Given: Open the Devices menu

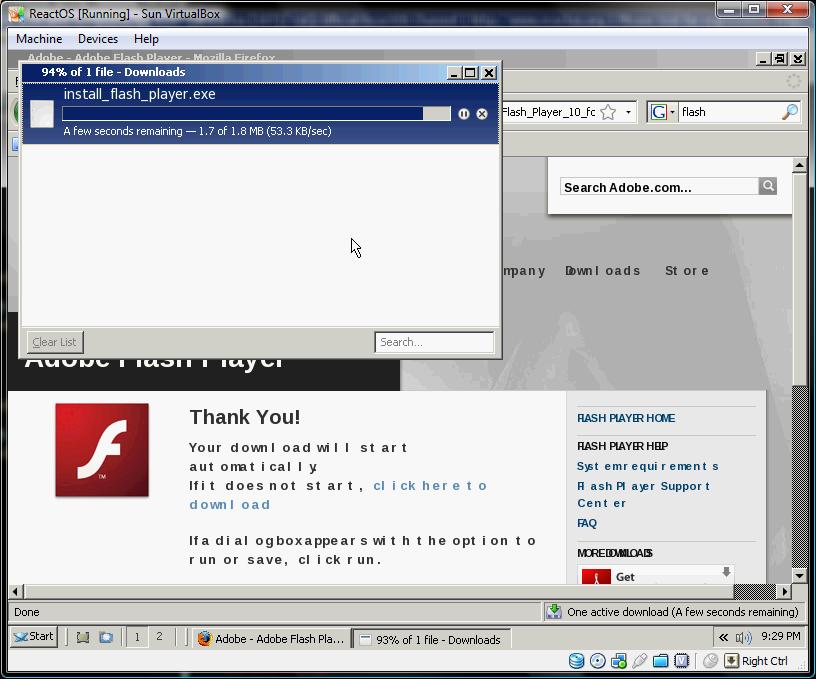Looking at the screenshot, I should 98,38.
